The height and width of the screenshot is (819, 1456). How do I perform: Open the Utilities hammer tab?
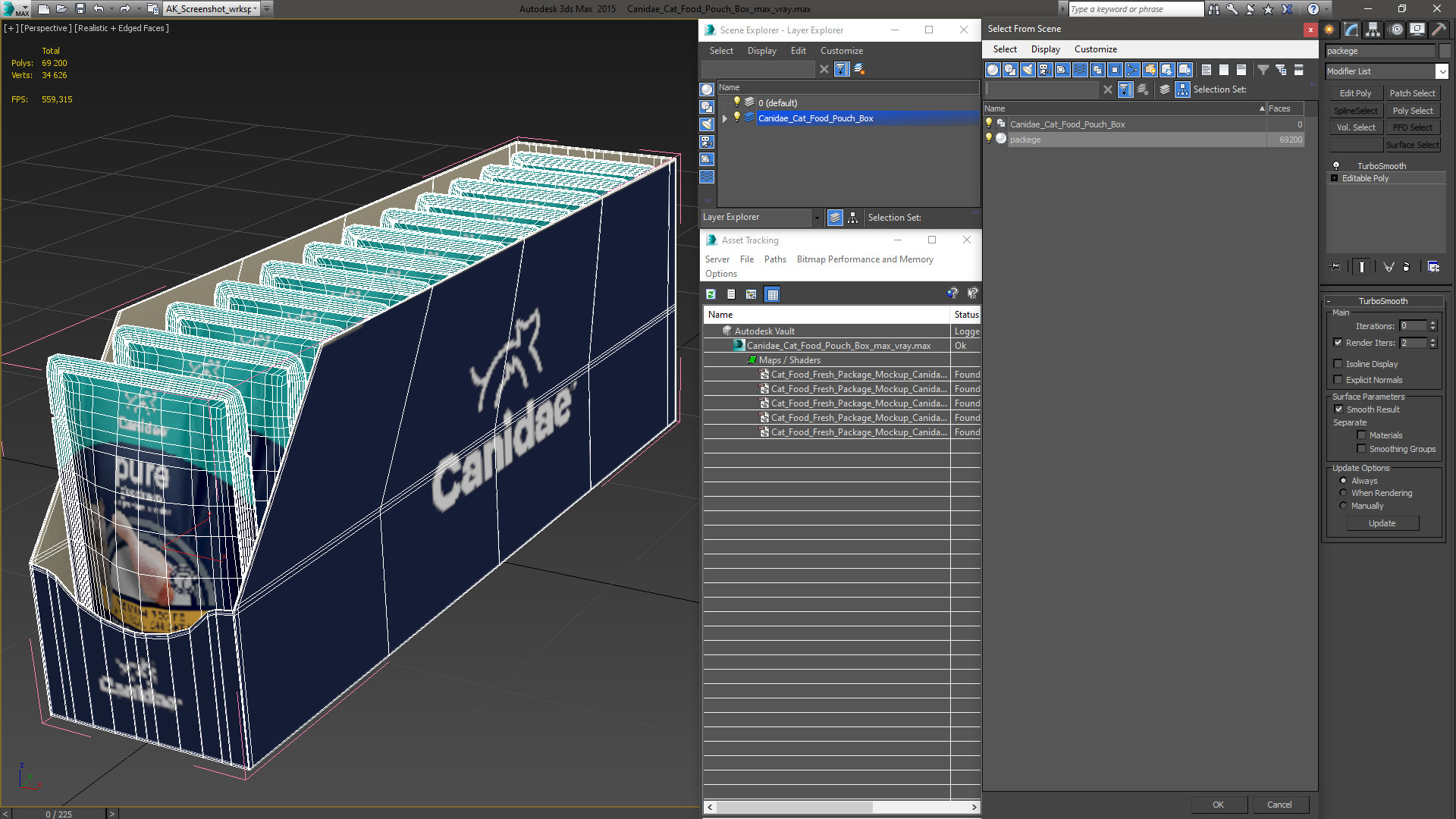click(x=1439, y=30)
